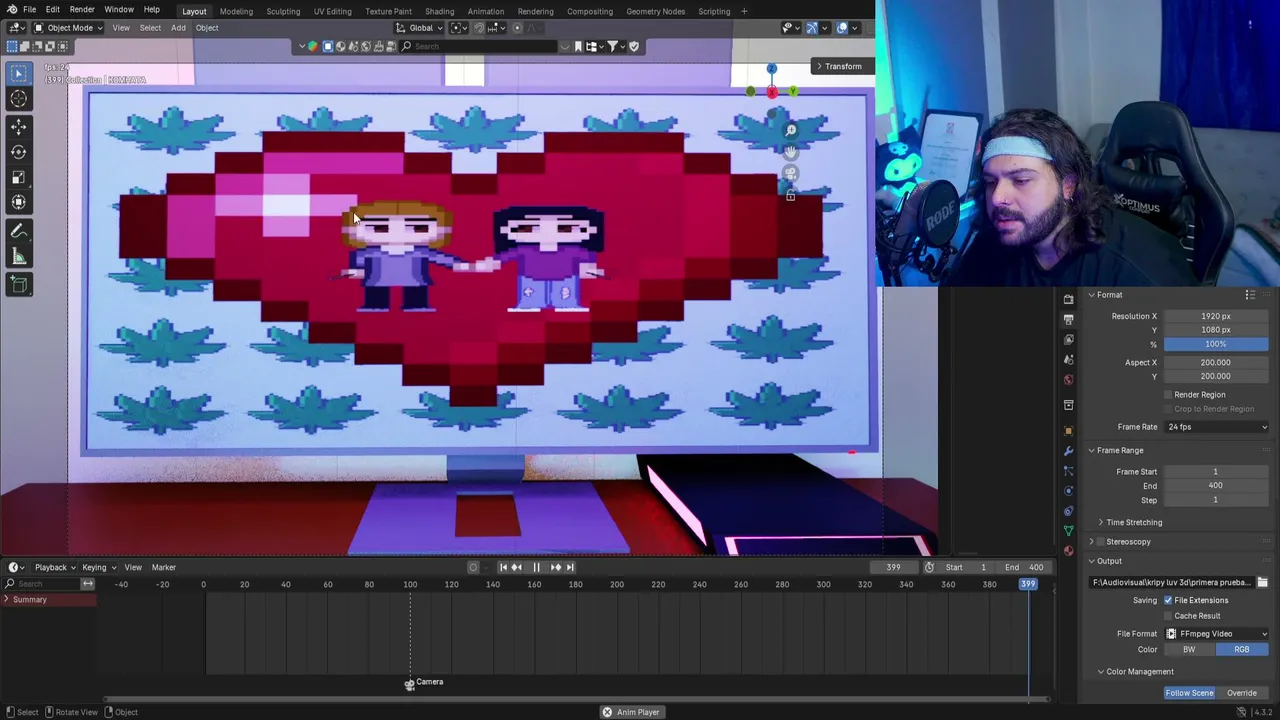This screenshot has width=1280, height=720.
Task: Select the Select Box tool
Action: coord(18,73)
